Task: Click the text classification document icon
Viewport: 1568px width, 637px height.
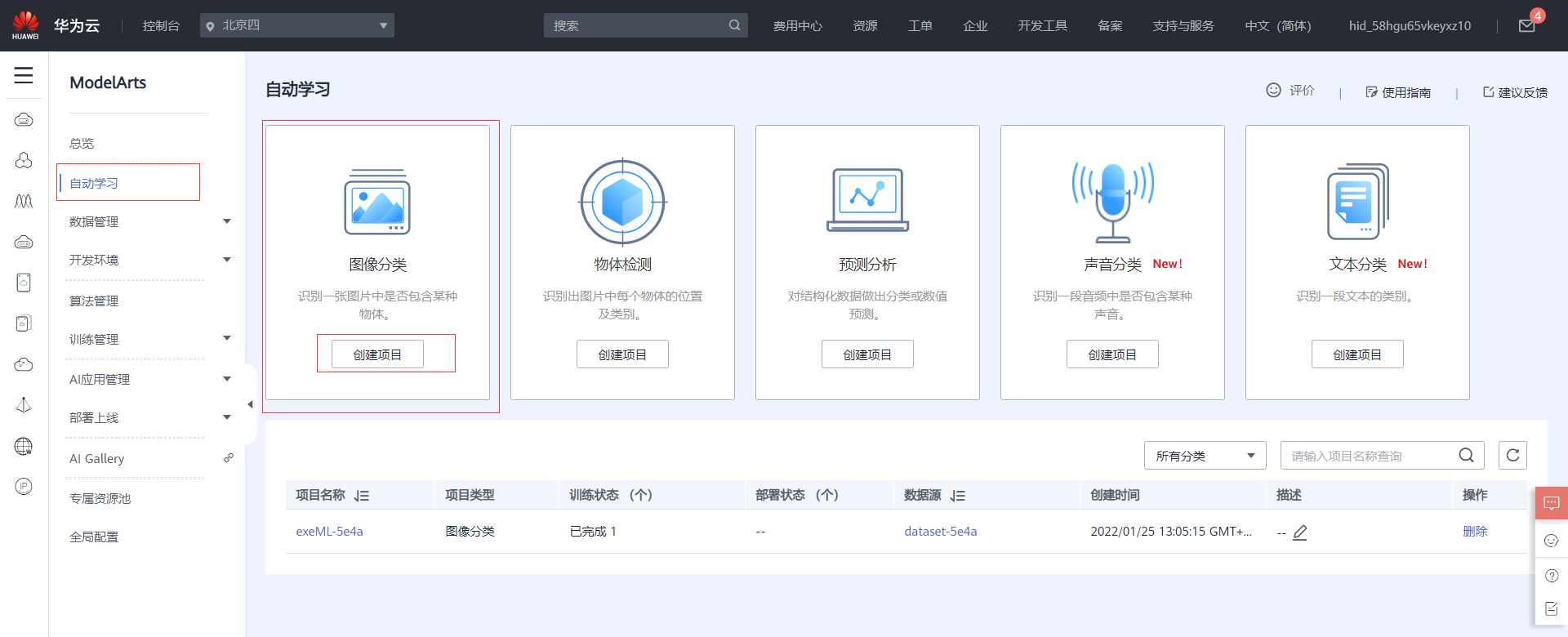Action: pos(1357,202)
